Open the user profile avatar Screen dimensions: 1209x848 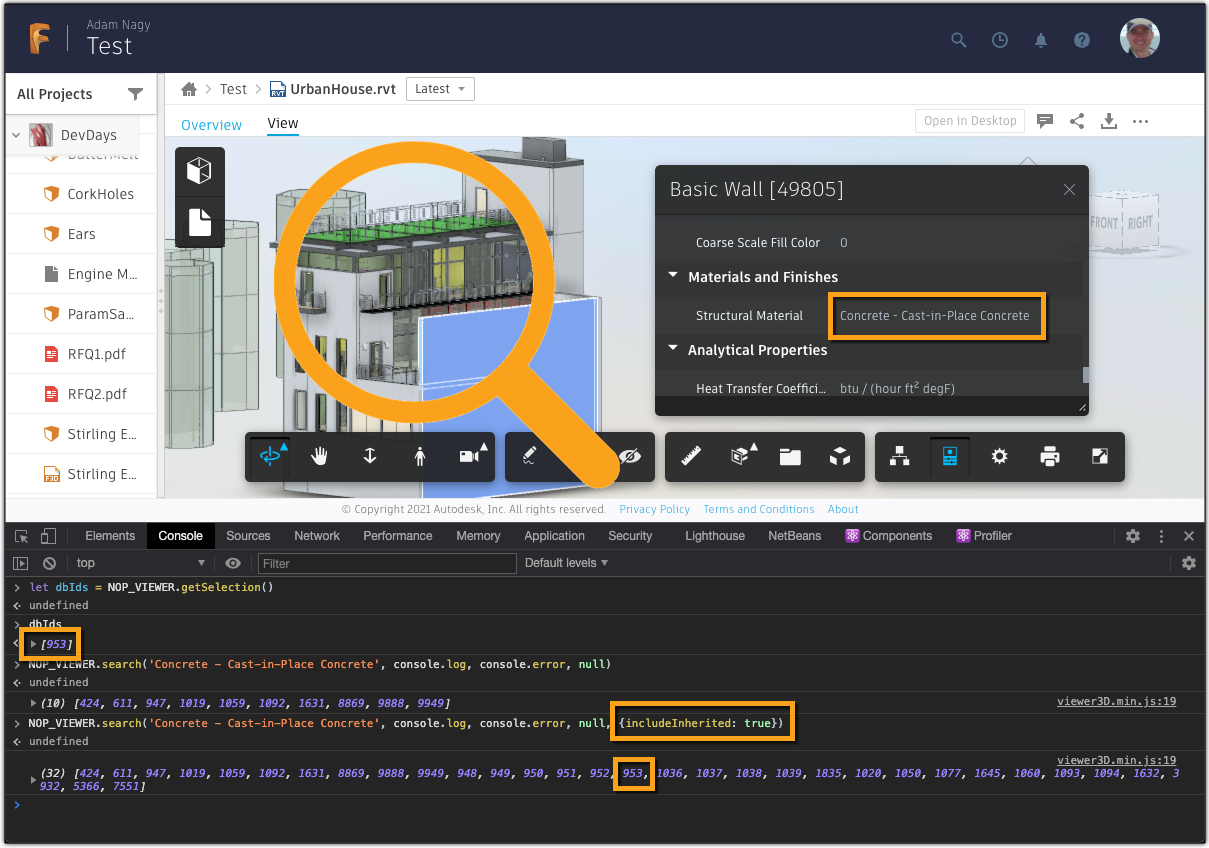pos(1140,38)
